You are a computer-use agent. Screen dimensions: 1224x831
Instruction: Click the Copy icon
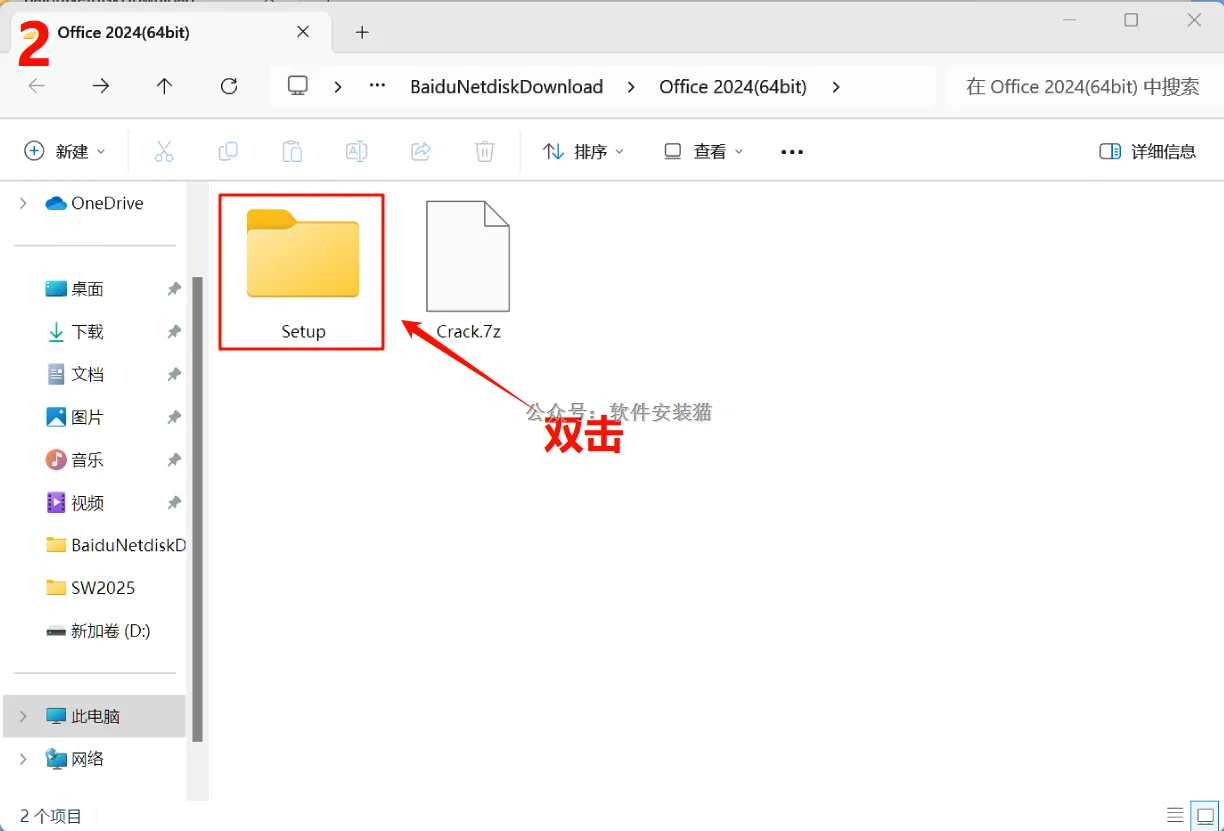228,151
